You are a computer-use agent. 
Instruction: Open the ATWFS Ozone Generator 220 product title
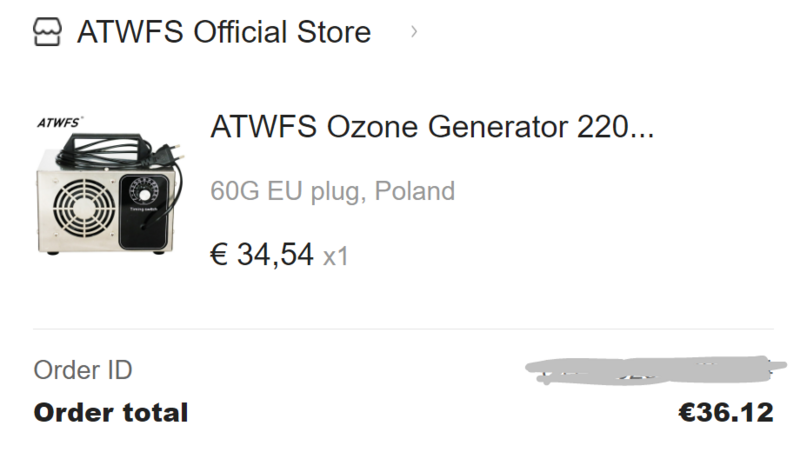pyautogui.click(x=432, y=127)
